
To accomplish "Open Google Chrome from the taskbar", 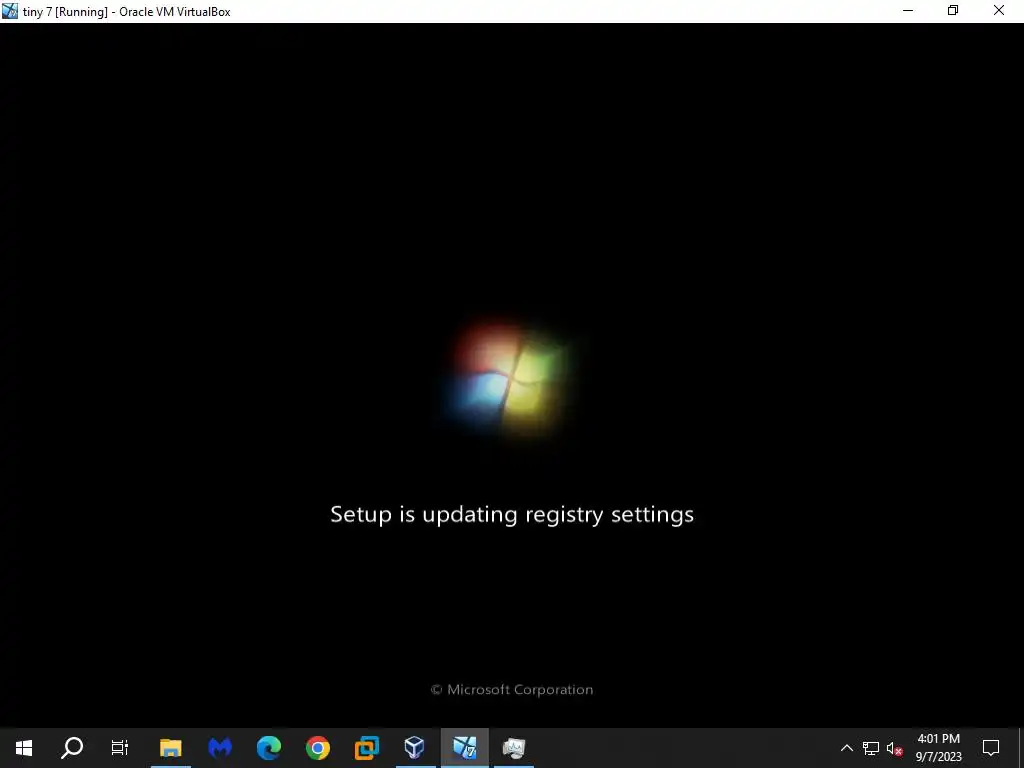I will (318, 748).
